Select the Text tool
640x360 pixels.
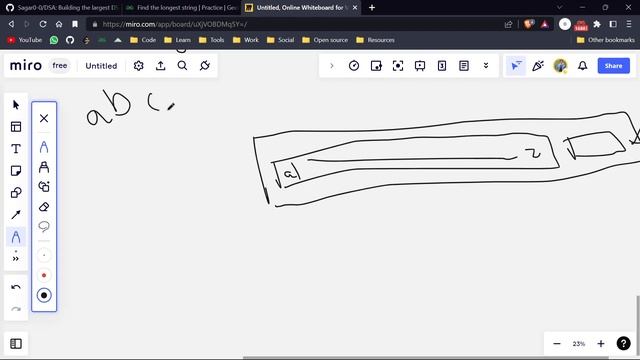tap(16, 149)
